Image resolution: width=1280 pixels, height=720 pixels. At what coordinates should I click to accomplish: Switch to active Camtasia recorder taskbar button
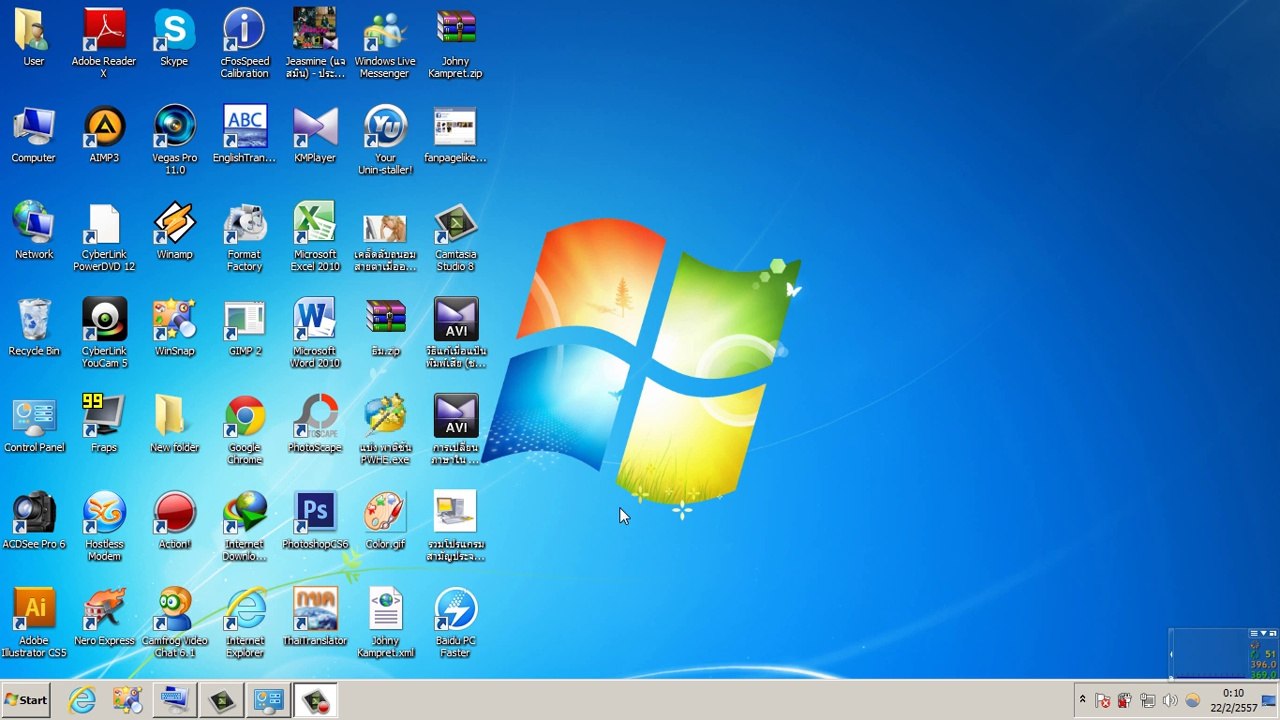click(315, 700)
